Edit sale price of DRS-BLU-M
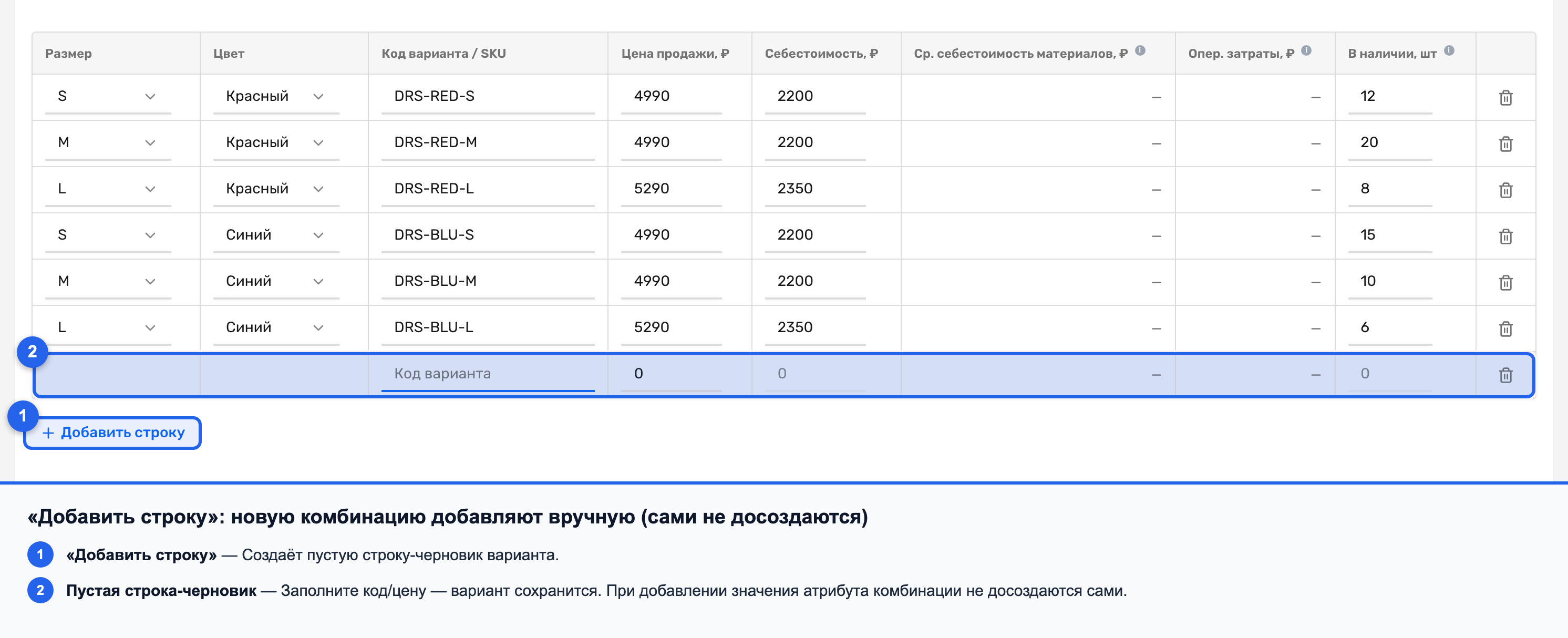This screenshot has width=1568, height=638. 672,281
